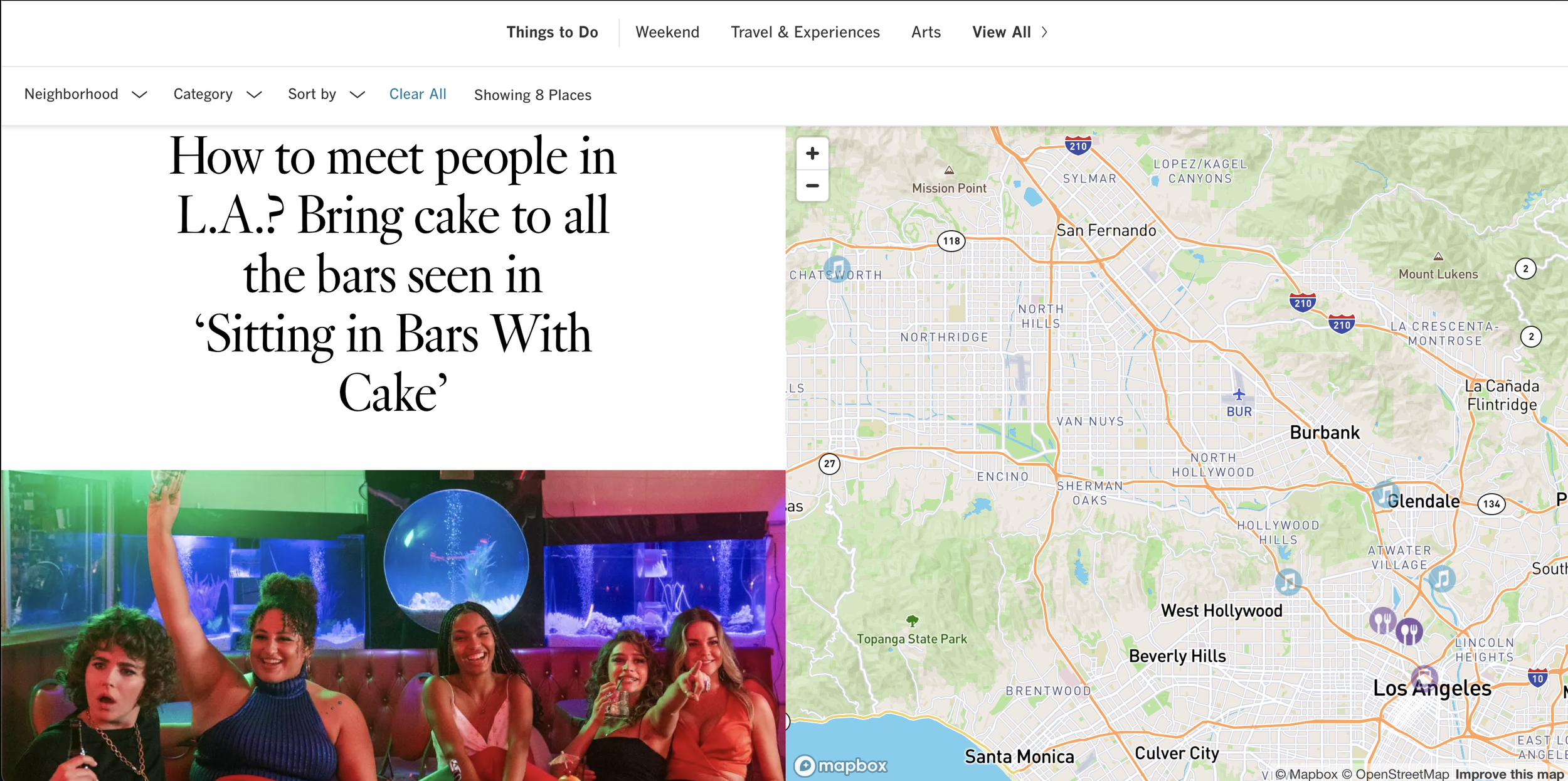Expand the Neighborhood filter dropdown

tap(85, 94)
